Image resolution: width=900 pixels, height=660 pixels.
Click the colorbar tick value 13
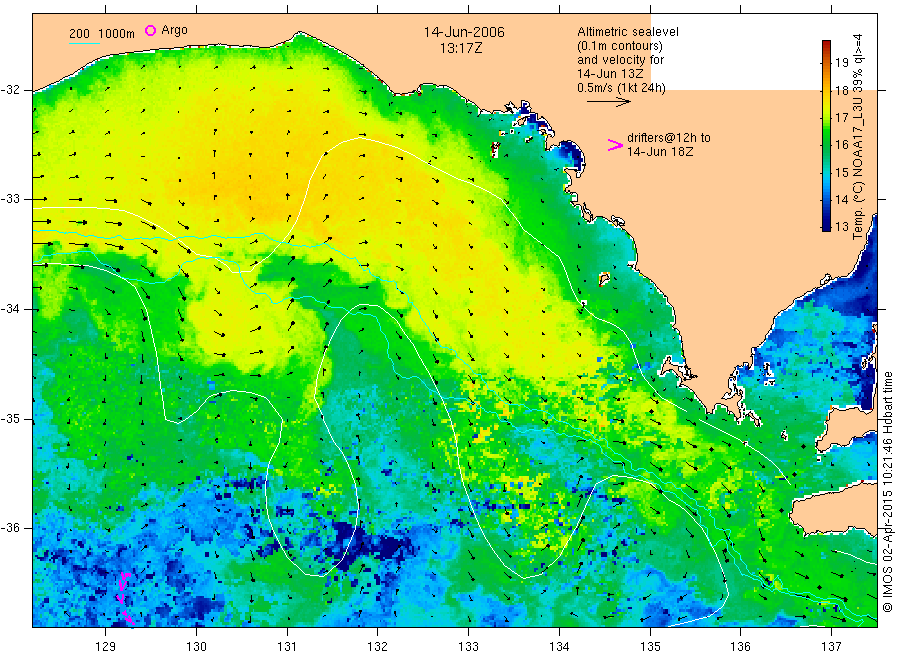[x=841, y=226]
